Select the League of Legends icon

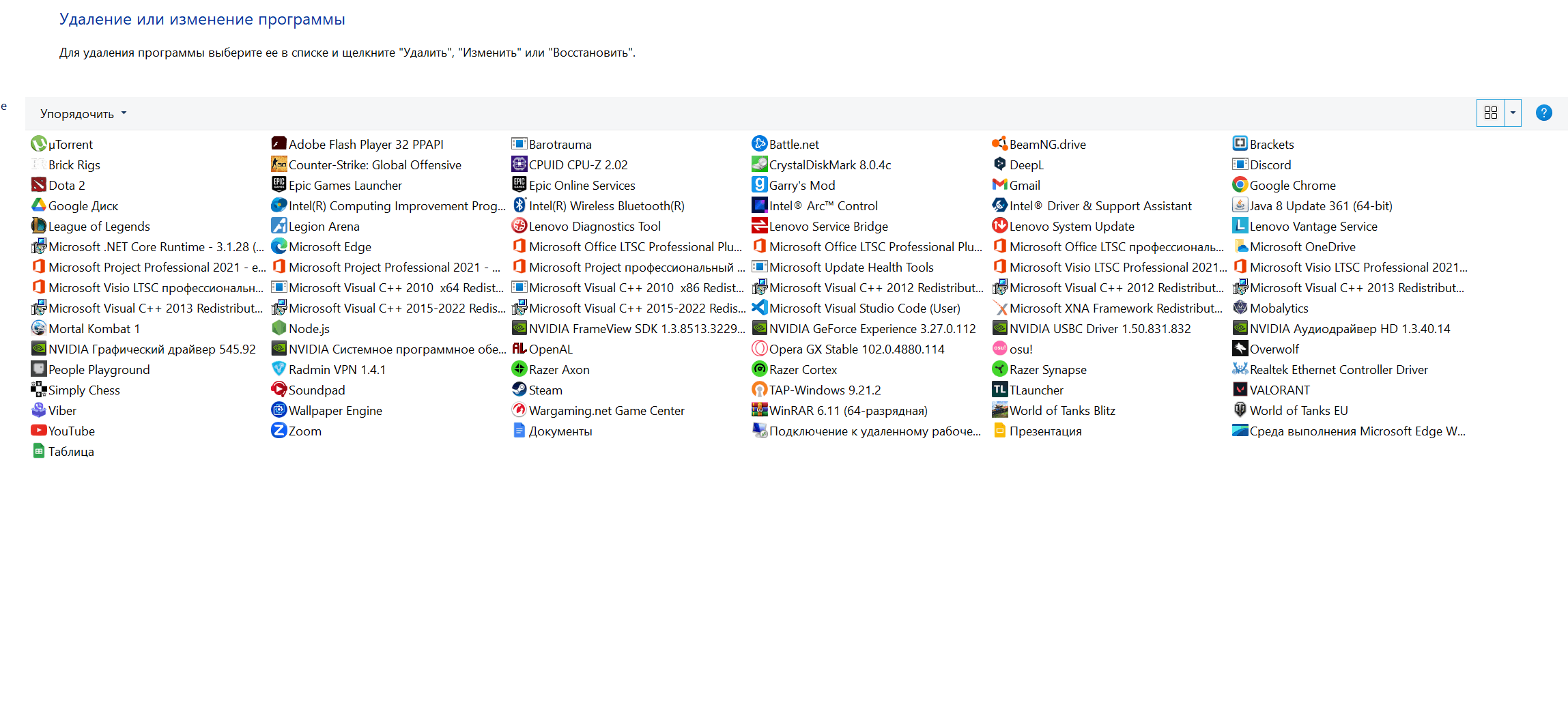39,226
